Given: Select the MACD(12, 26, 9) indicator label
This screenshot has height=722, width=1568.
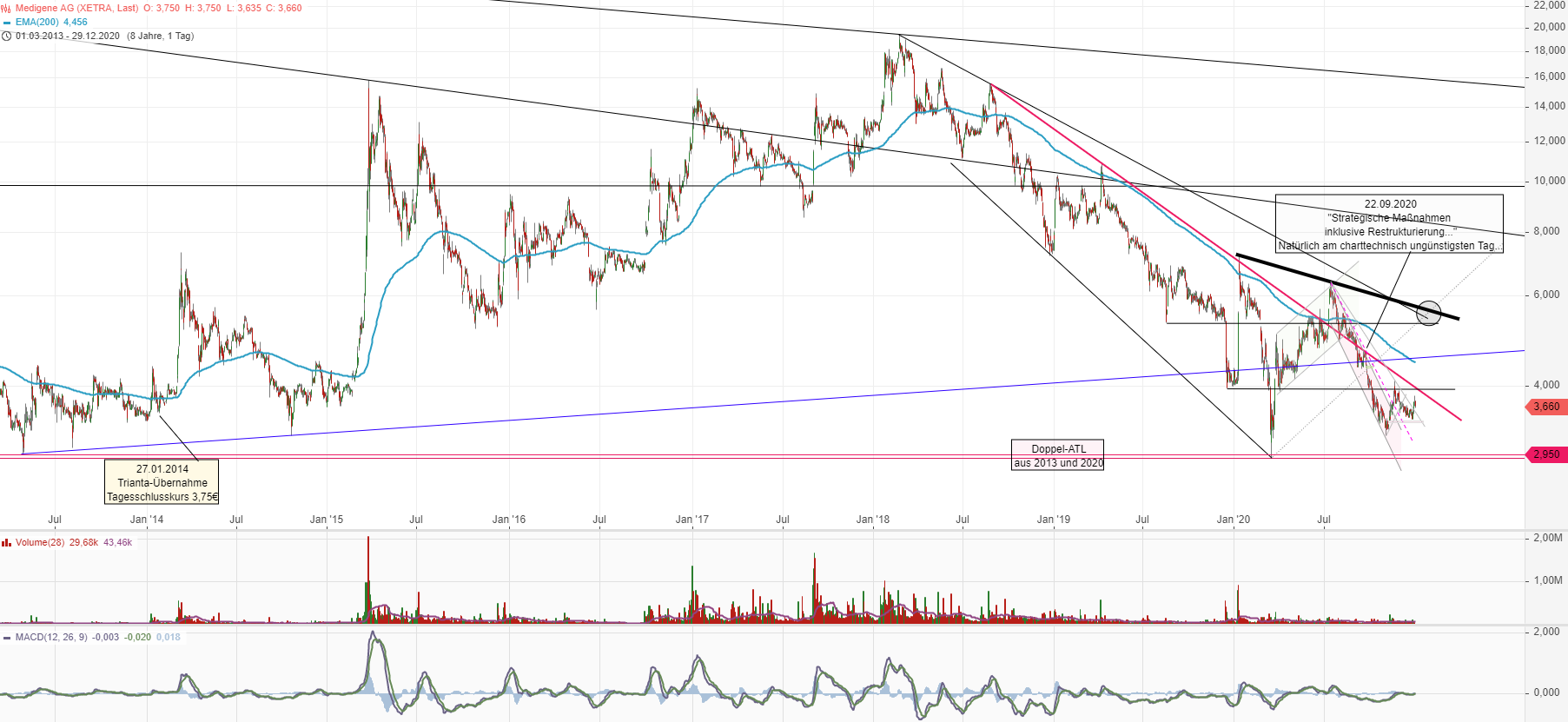Looking at the screenshot, I should tap(51, 637).
